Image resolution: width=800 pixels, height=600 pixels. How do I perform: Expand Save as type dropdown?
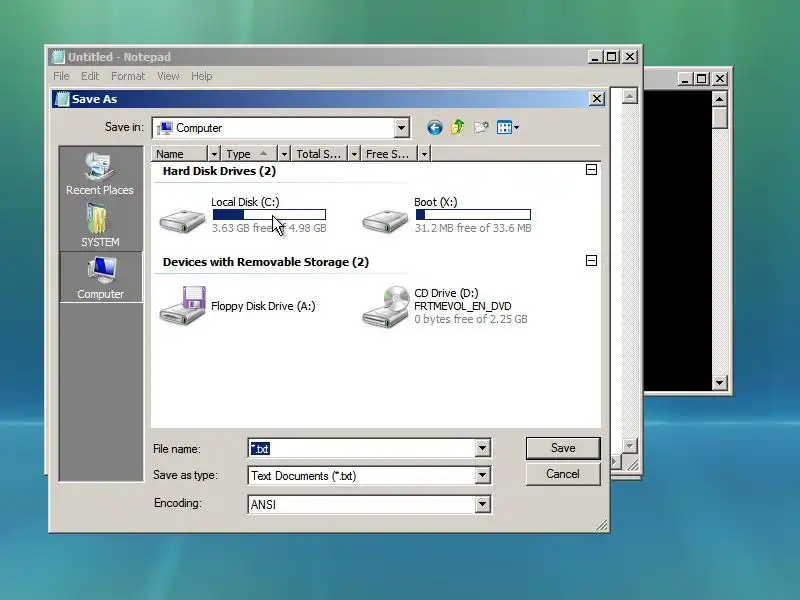(482, 476)
